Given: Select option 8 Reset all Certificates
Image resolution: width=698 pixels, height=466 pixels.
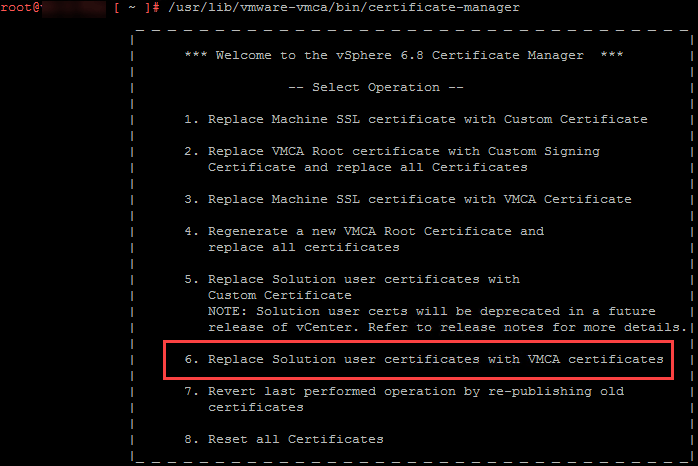Looking at the screenshot, I should 284,439.
